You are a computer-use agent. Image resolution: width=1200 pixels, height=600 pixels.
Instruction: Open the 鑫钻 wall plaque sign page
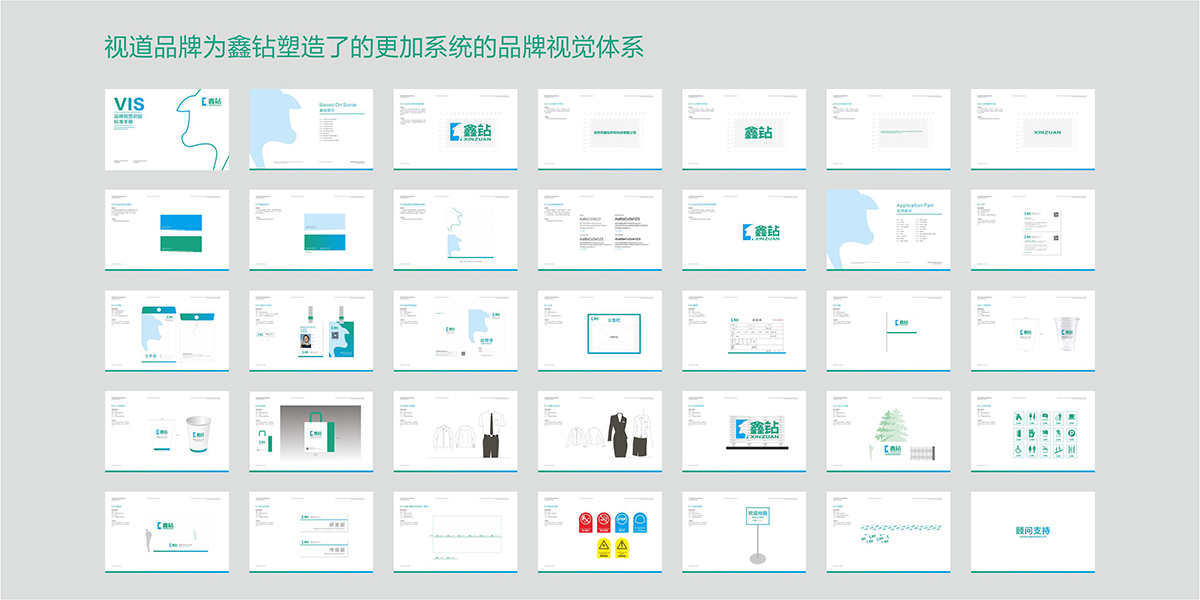167,532
